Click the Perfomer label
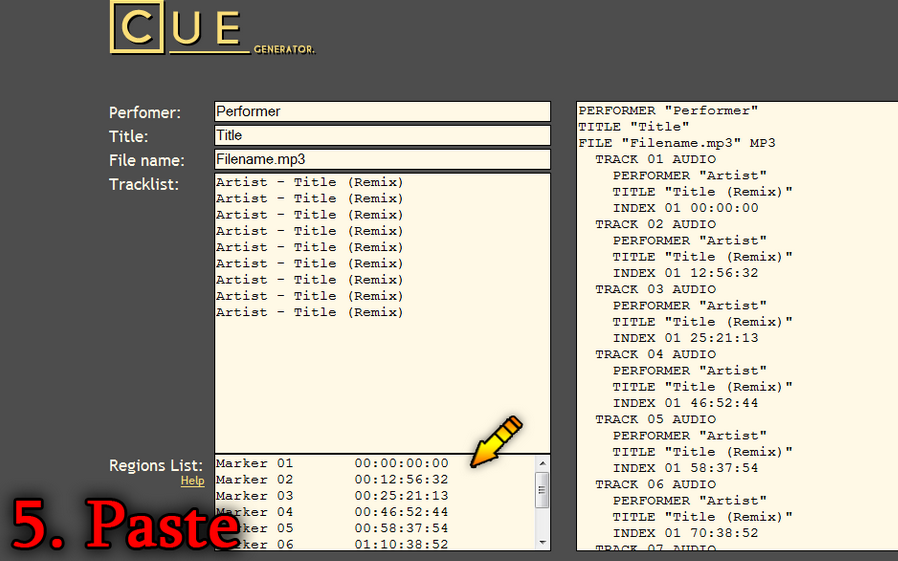Viewport: 898px width, 561px height. [x=145, y=113]
